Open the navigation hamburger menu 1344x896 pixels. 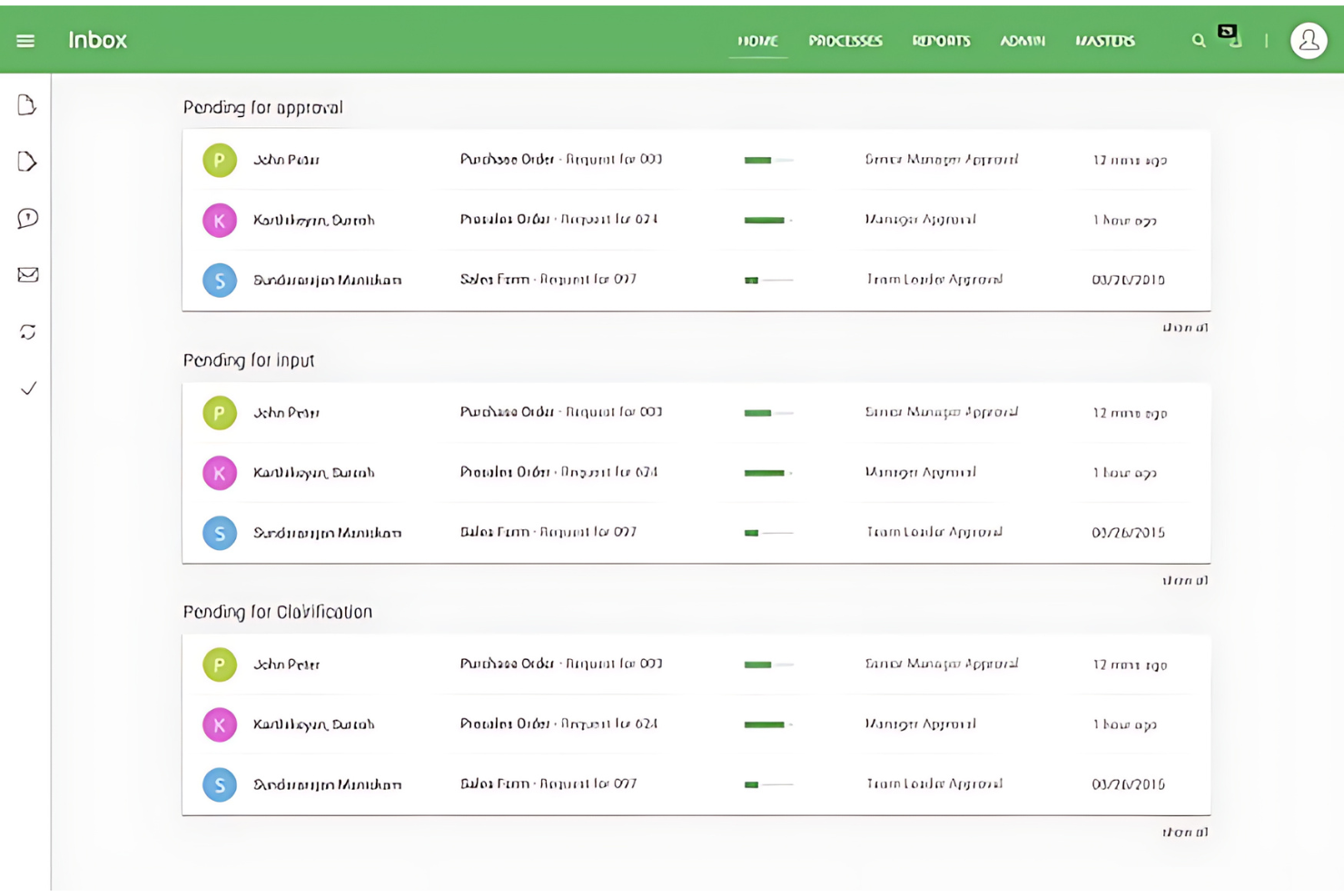coord(25,40)
